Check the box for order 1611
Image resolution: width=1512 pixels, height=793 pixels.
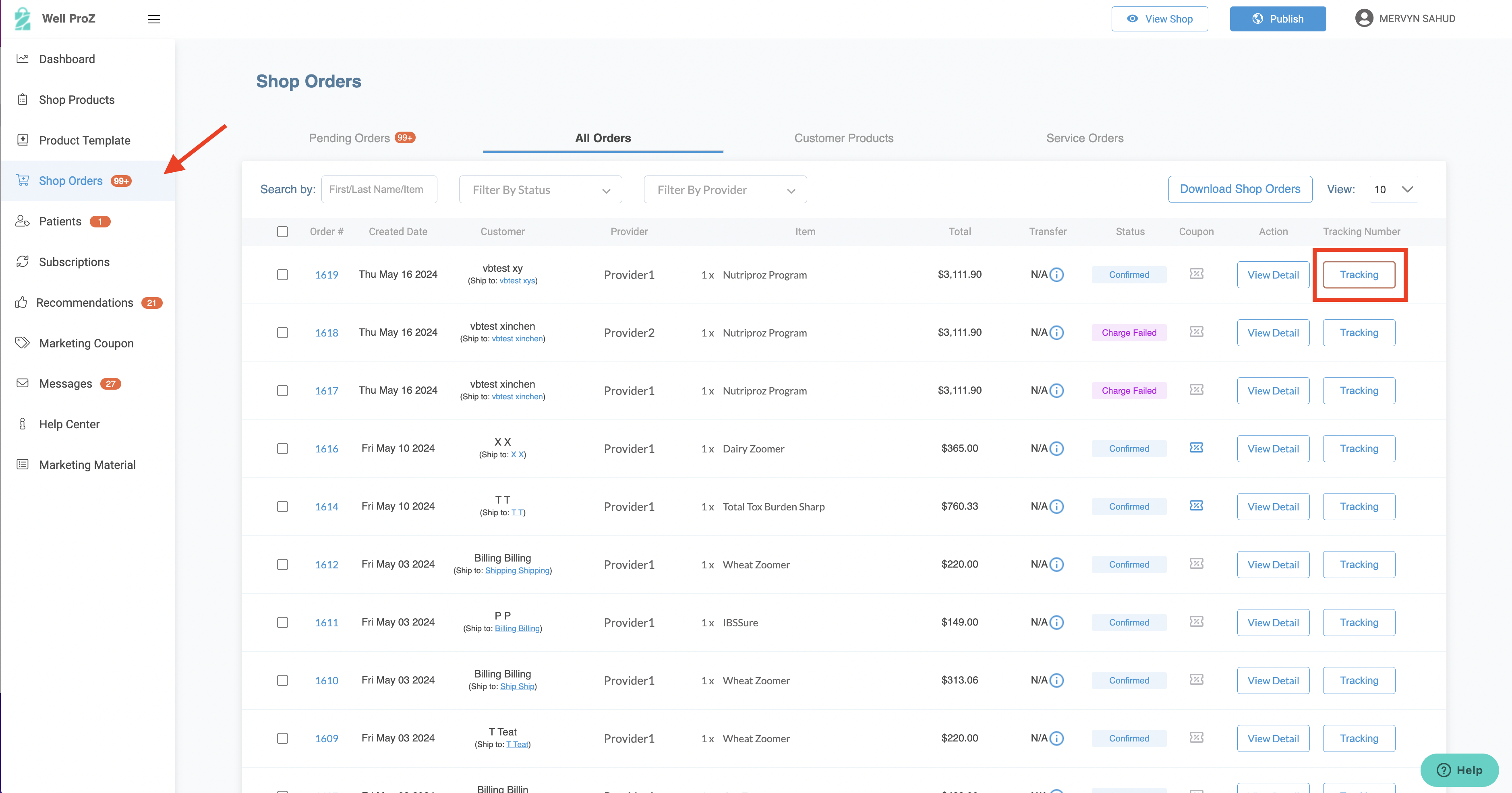pyautogui.click(x=282, y=623)
